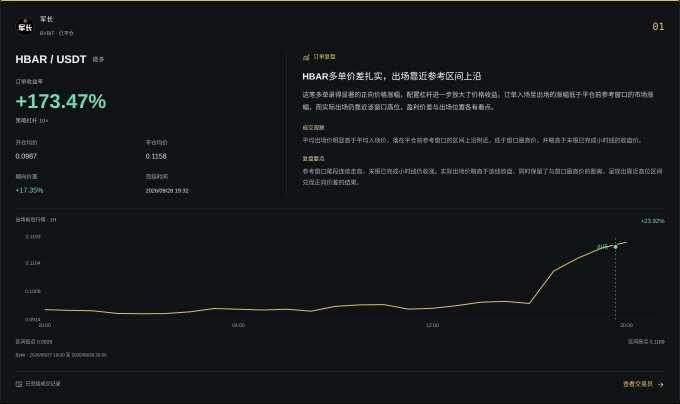Click the +23.92% chart range value
680x404 pixels.
(x=652, y=221)
